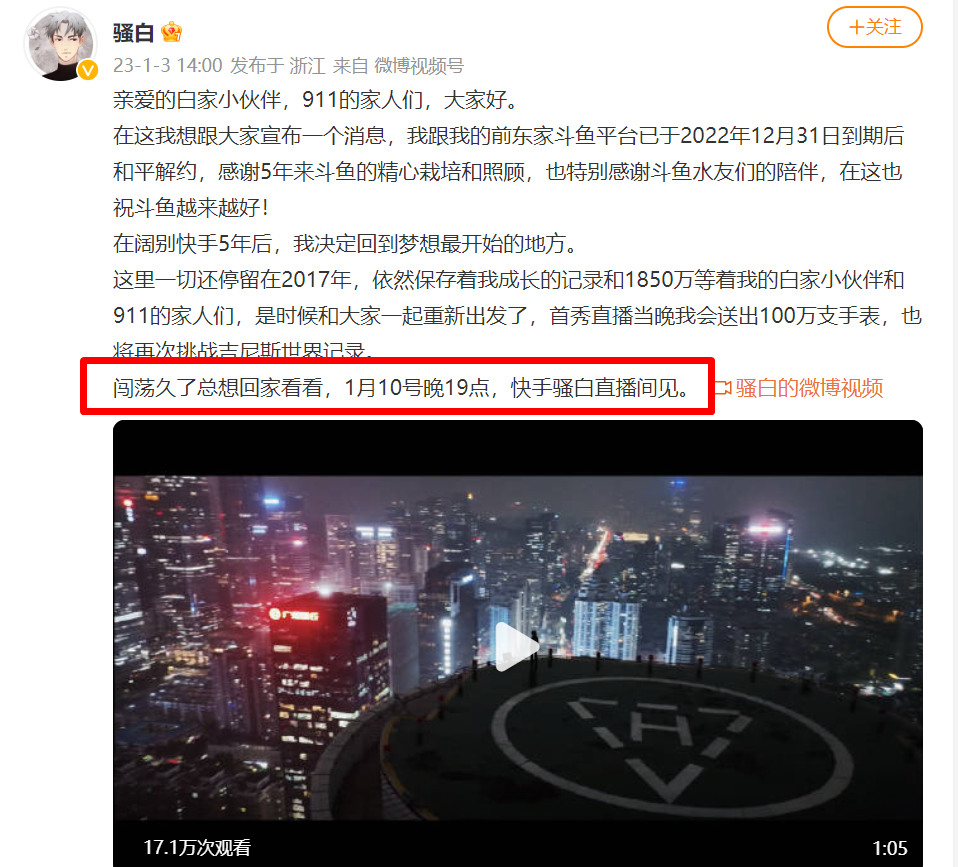The height and width of the screenshot is (867, 958).
Task: Click the 17.1万次观看 view count
Action: (x=197, y=847)
